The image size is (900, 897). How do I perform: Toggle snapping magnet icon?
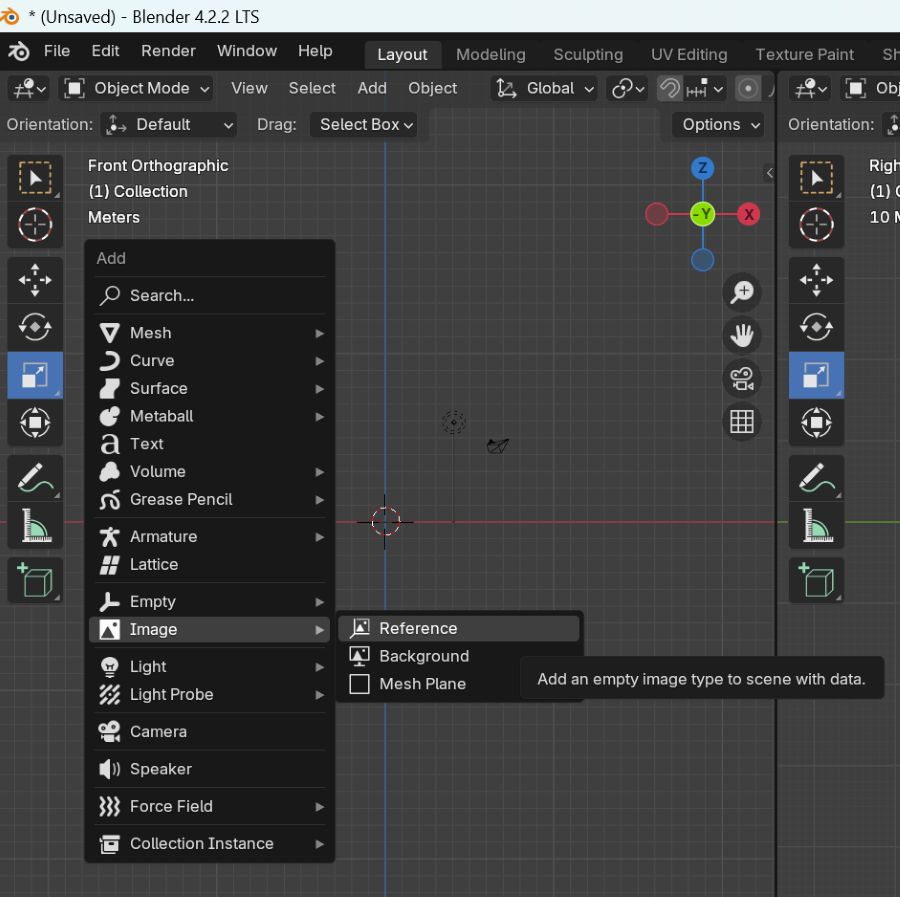click(x=669, y=88)
